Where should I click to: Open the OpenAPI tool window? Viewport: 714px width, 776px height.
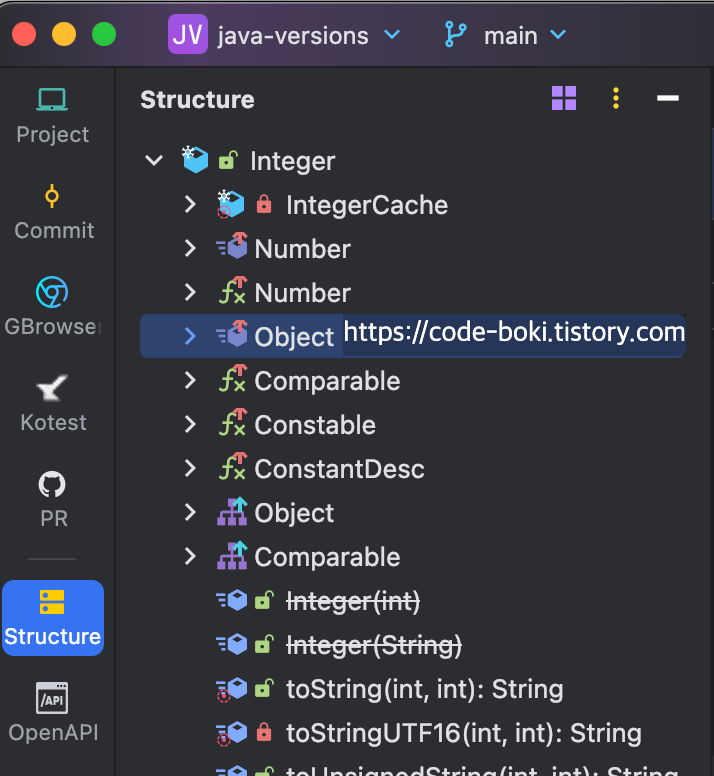pyautogui.click(x=52, y=712)
